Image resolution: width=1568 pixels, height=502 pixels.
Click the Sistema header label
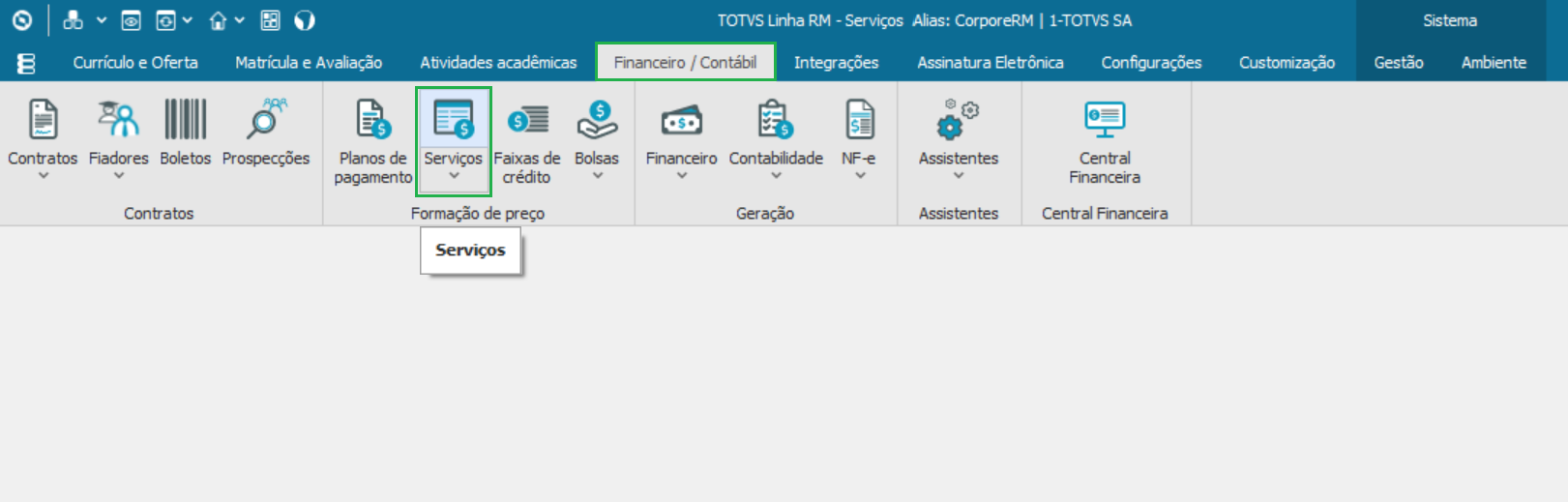click(x=1450, y=20)
